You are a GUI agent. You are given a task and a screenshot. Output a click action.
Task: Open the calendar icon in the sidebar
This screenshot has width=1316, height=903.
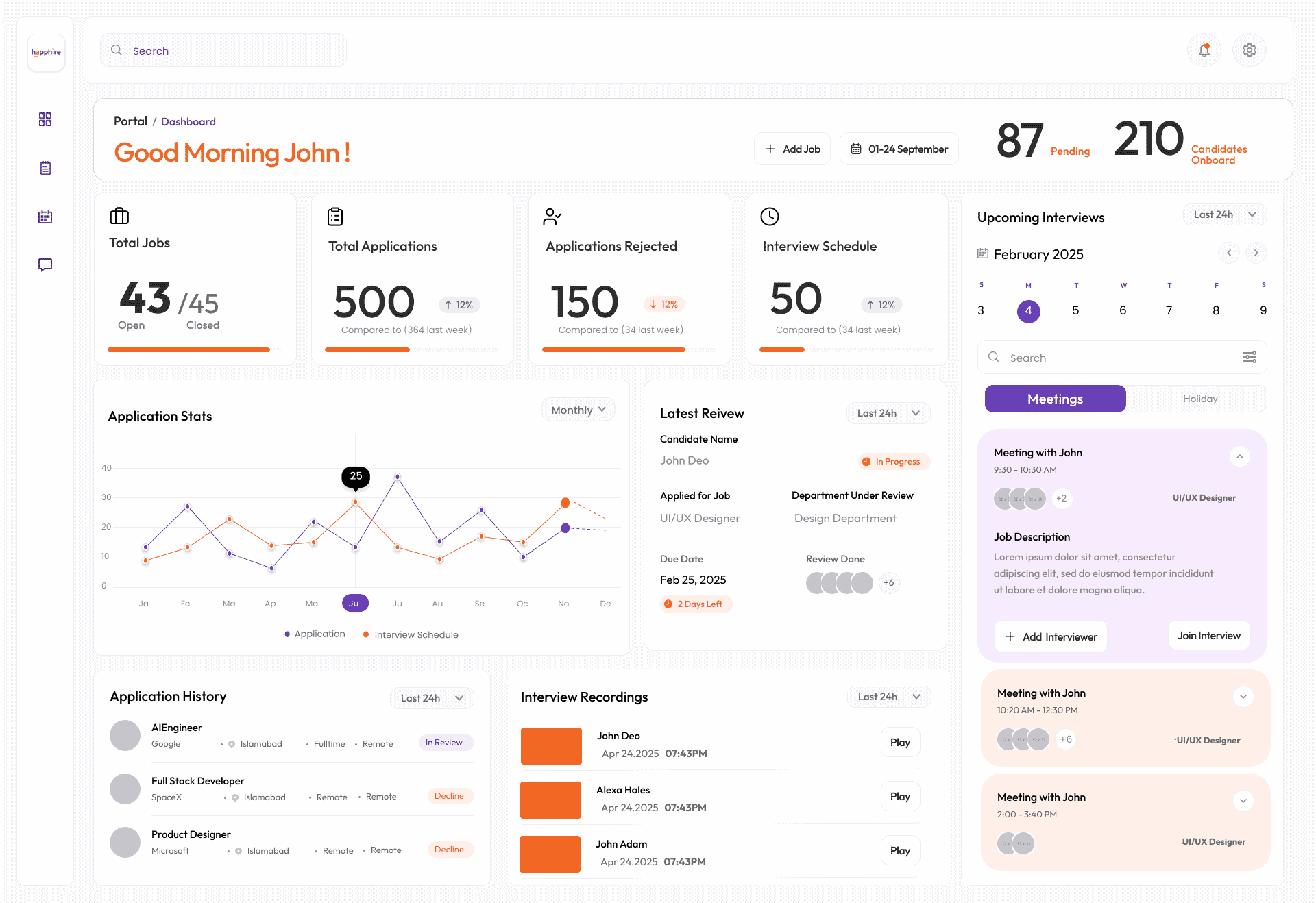[x=45, y=217]
